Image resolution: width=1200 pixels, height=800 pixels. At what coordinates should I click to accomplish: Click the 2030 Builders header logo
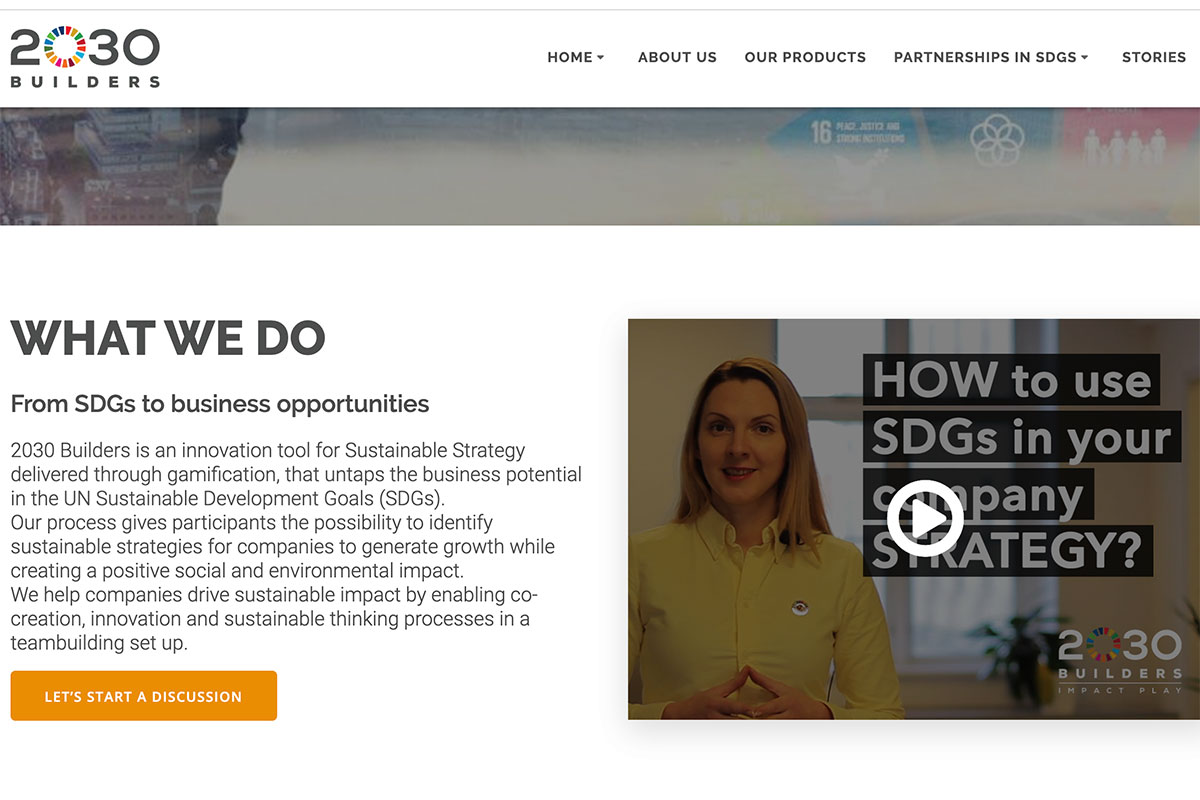(85, 57)
